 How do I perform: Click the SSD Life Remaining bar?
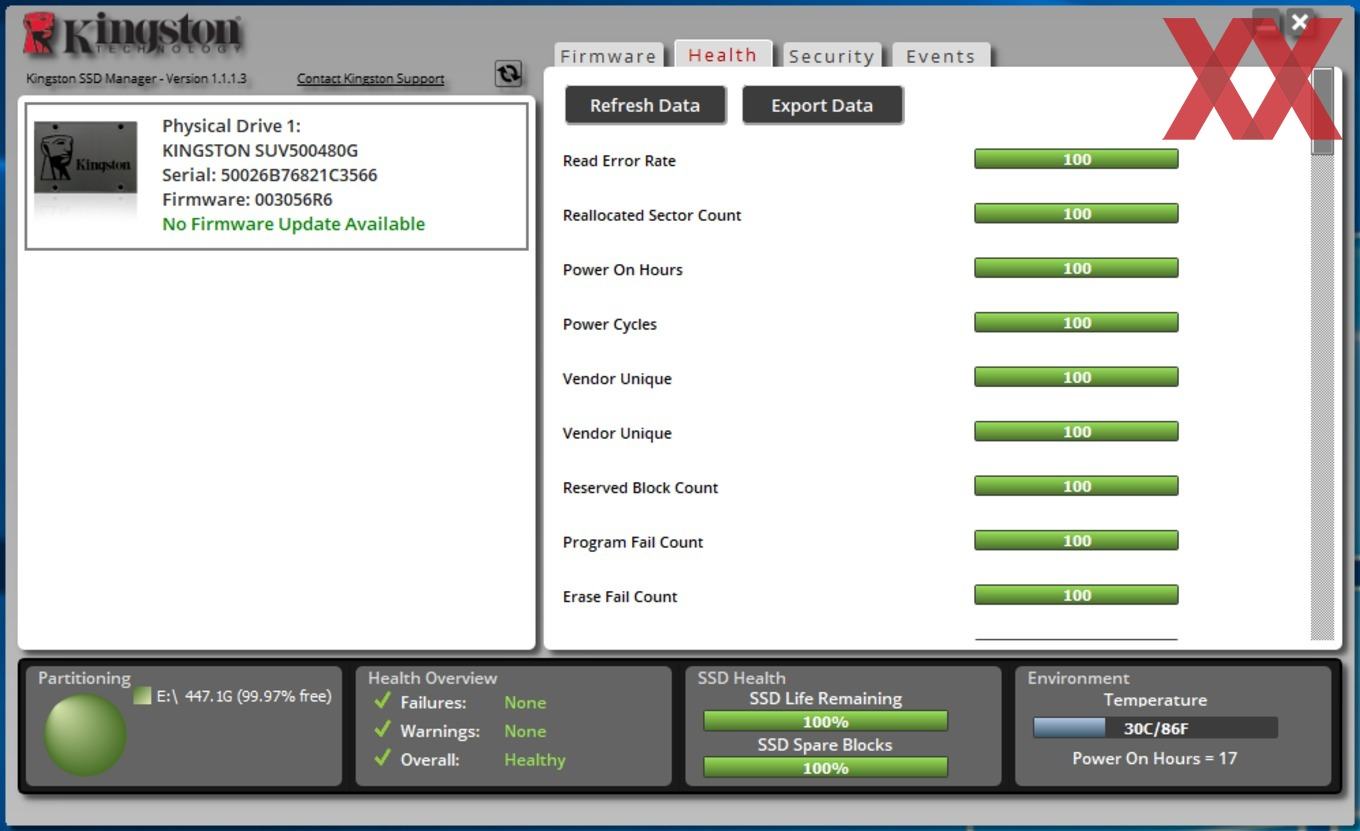(825, 721)
